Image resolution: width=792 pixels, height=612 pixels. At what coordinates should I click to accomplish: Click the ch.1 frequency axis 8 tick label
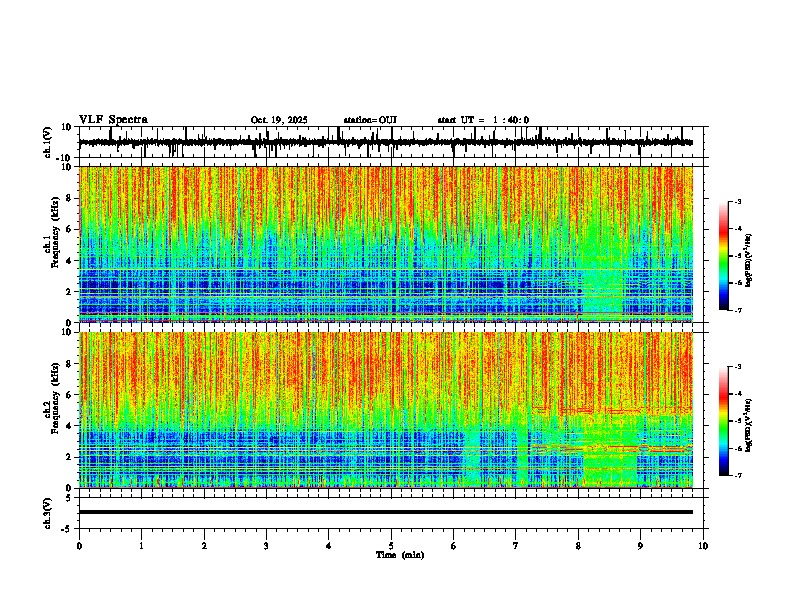[x=70, y=198]
